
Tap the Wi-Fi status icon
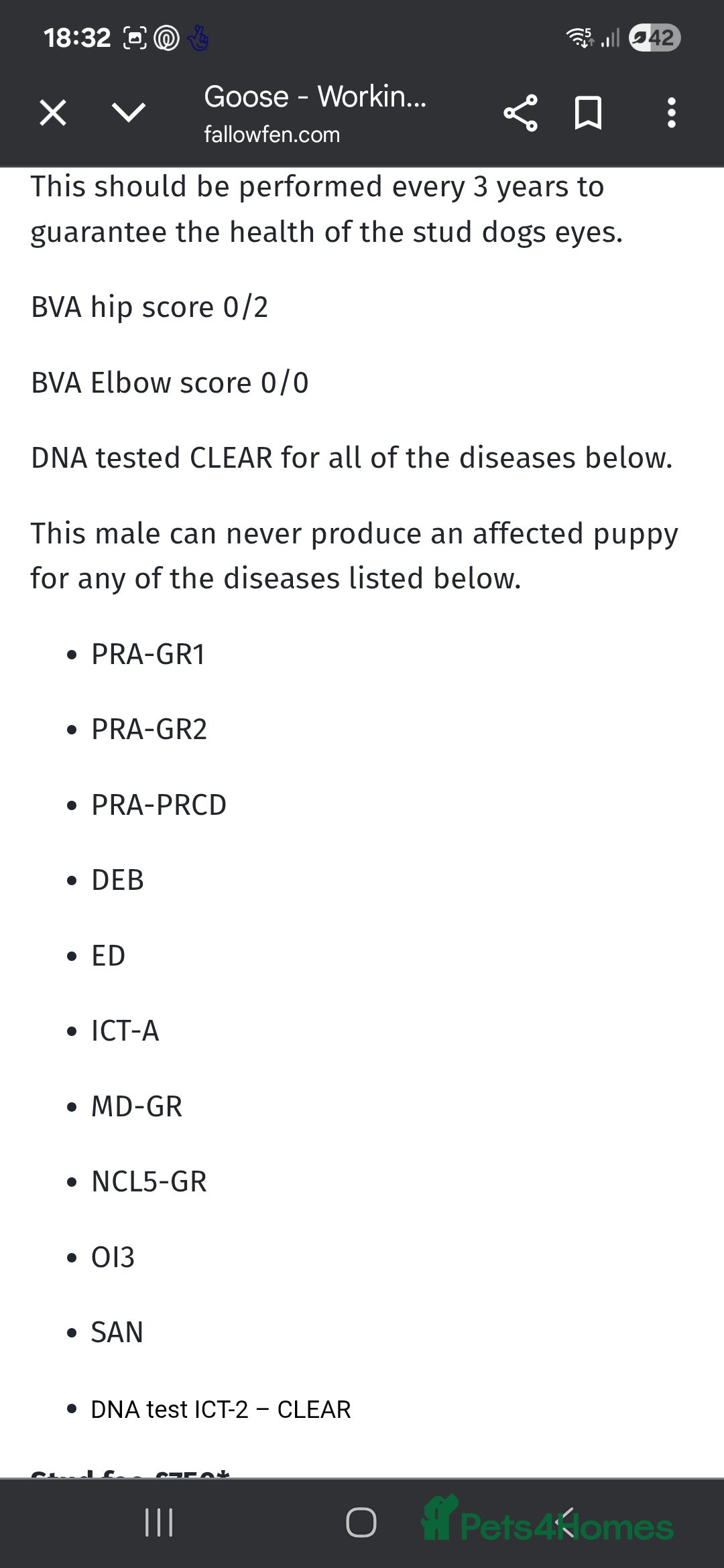tap(581, 38)
